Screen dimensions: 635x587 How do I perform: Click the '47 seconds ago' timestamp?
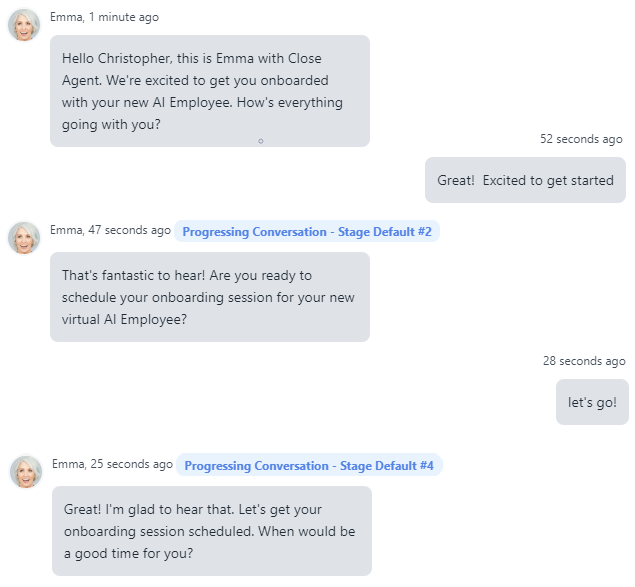129,230
